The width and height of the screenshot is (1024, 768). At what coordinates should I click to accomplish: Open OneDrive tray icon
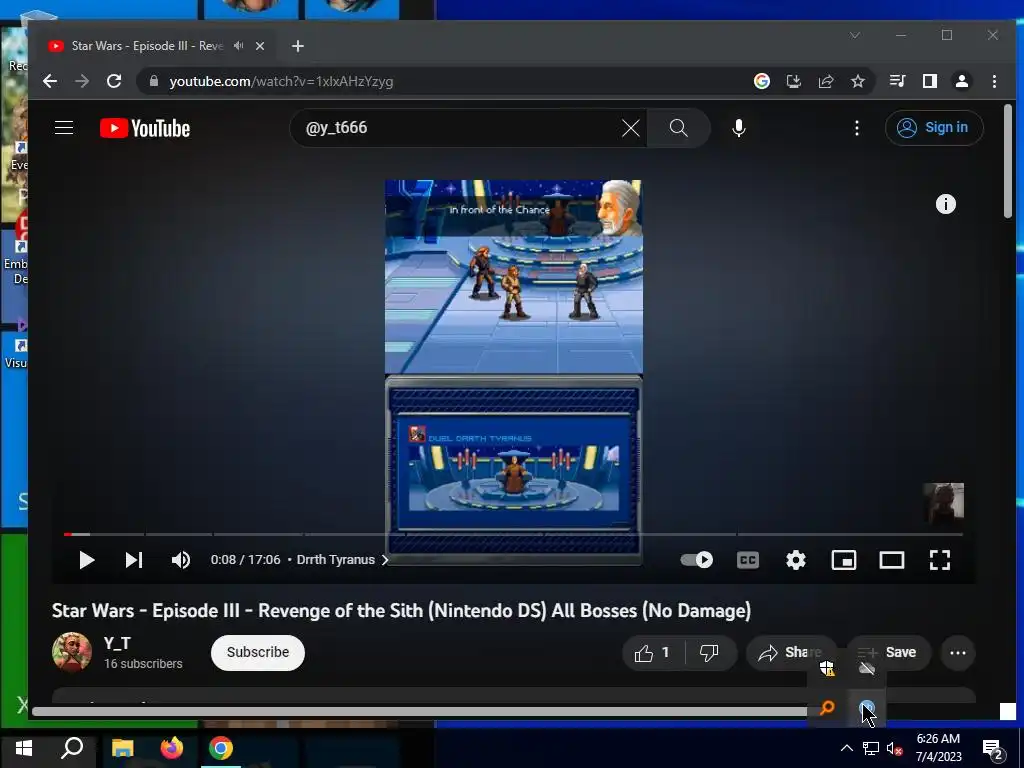coord(867,668)
